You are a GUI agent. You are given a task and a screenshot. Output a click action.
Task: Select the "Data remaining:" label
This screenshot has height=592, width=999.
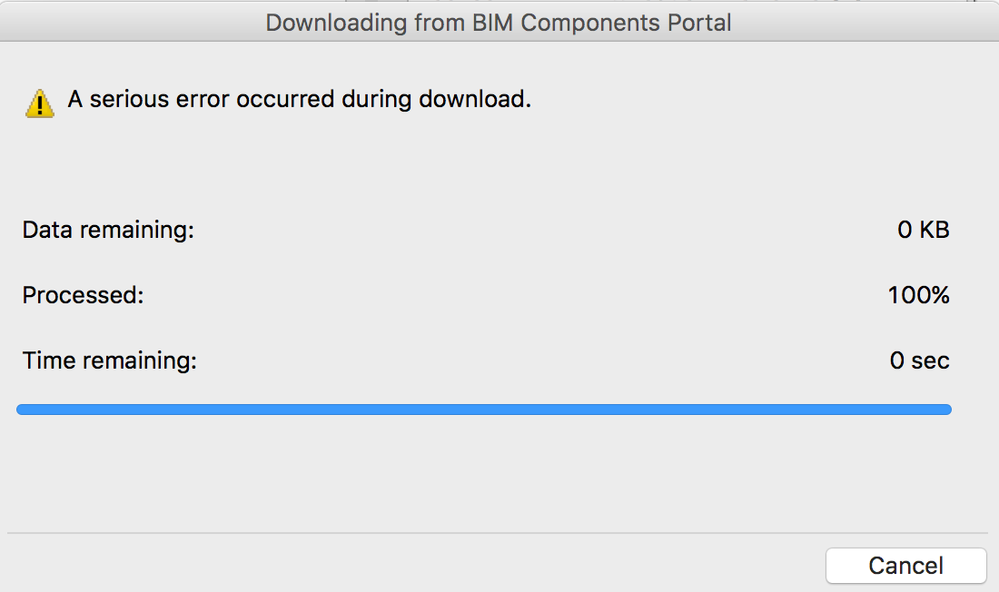108,230
